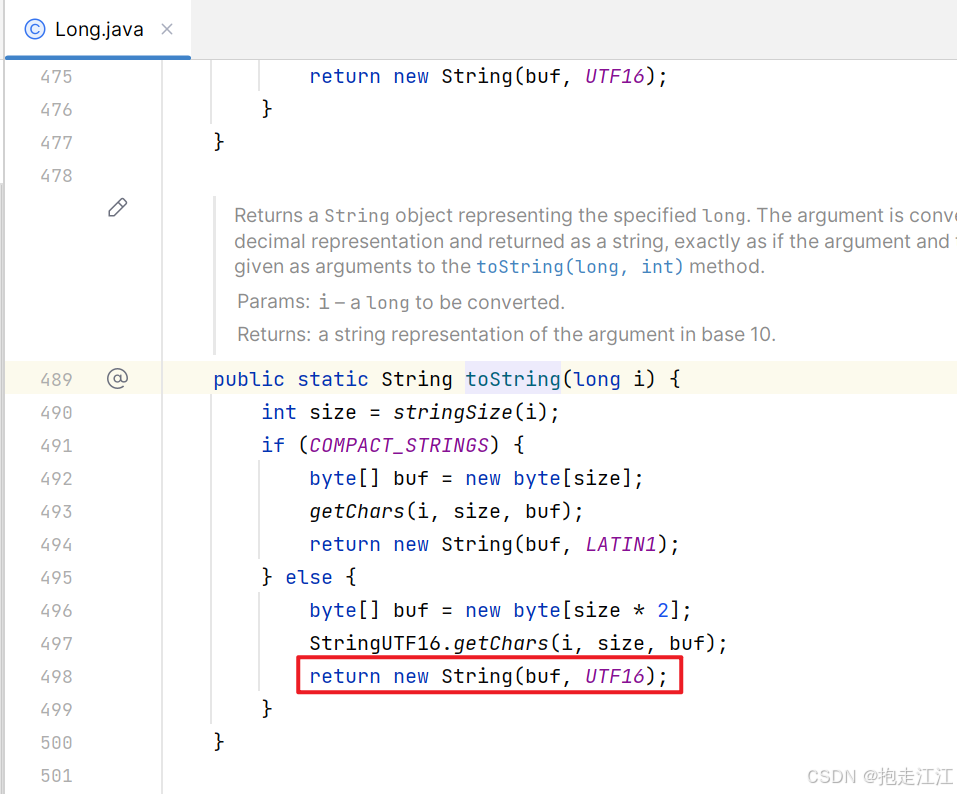957x794 pixels.
Task: Click line number 490 in gutter
Action: [56, 413]
